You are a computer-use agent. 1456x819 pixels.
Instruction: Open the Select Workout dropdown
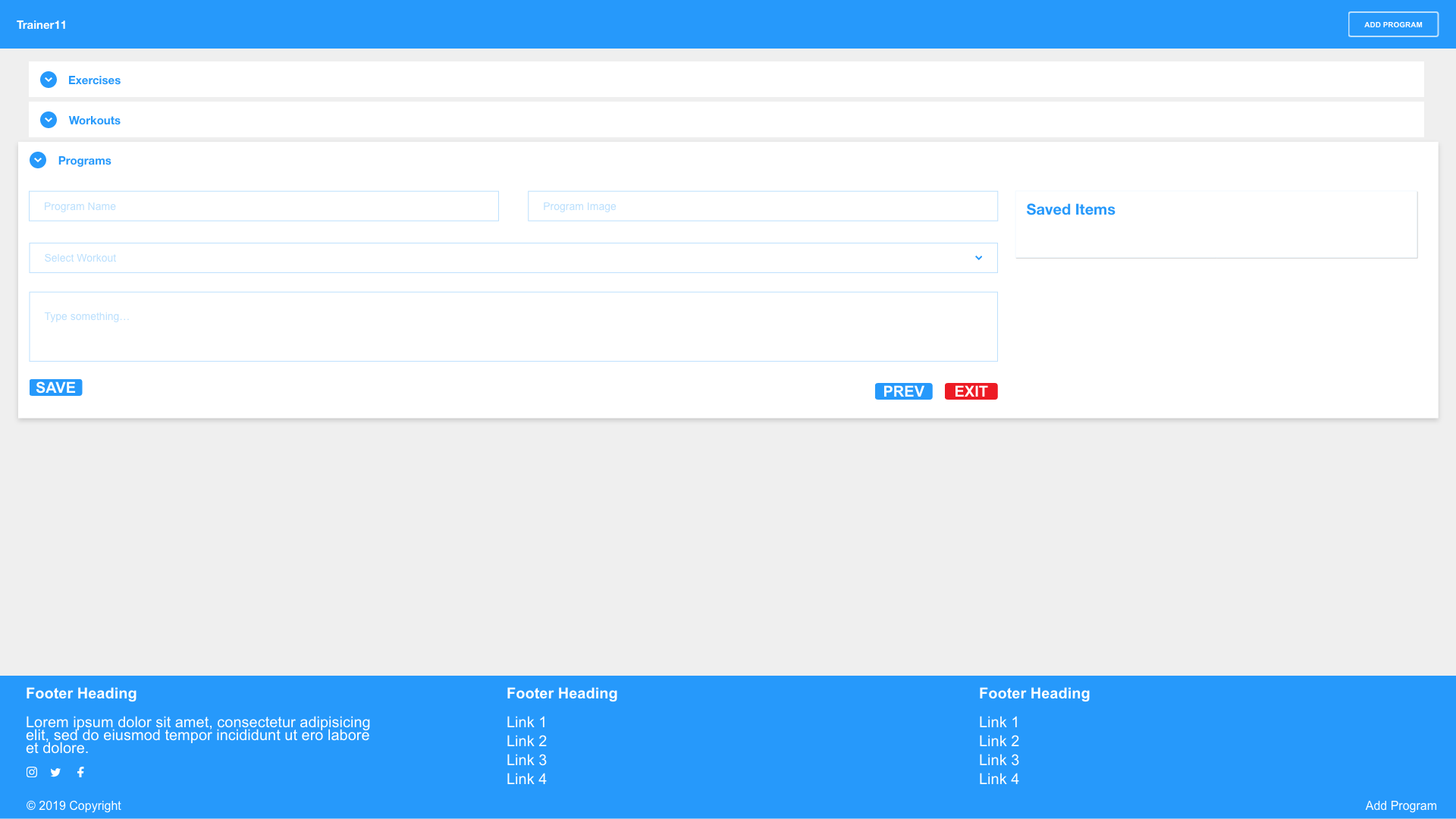513,258
